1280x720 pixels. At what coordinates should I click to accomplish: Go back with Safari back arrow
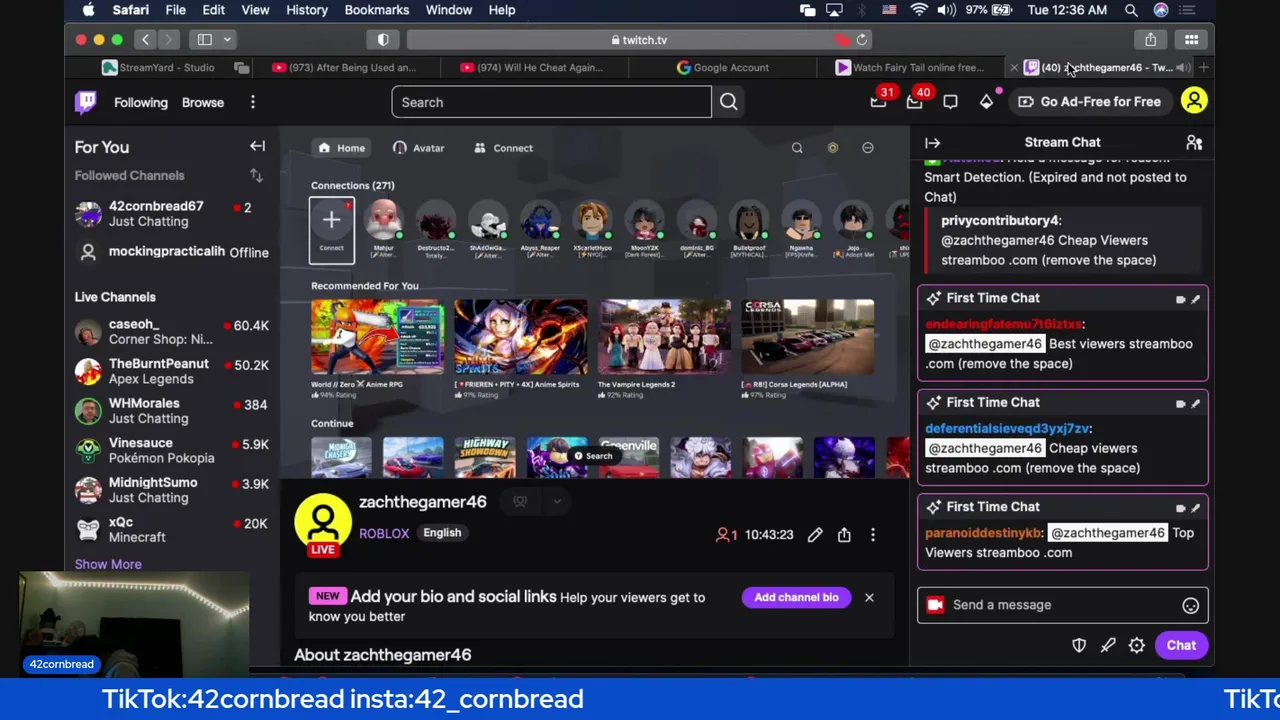click(145, 40)
